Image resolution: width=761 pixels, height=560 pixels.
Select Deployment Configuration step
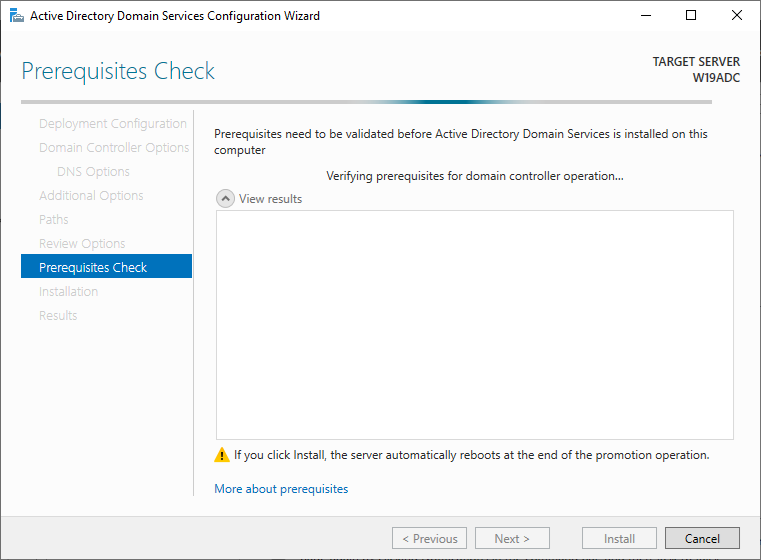click(x=113, y=124)
